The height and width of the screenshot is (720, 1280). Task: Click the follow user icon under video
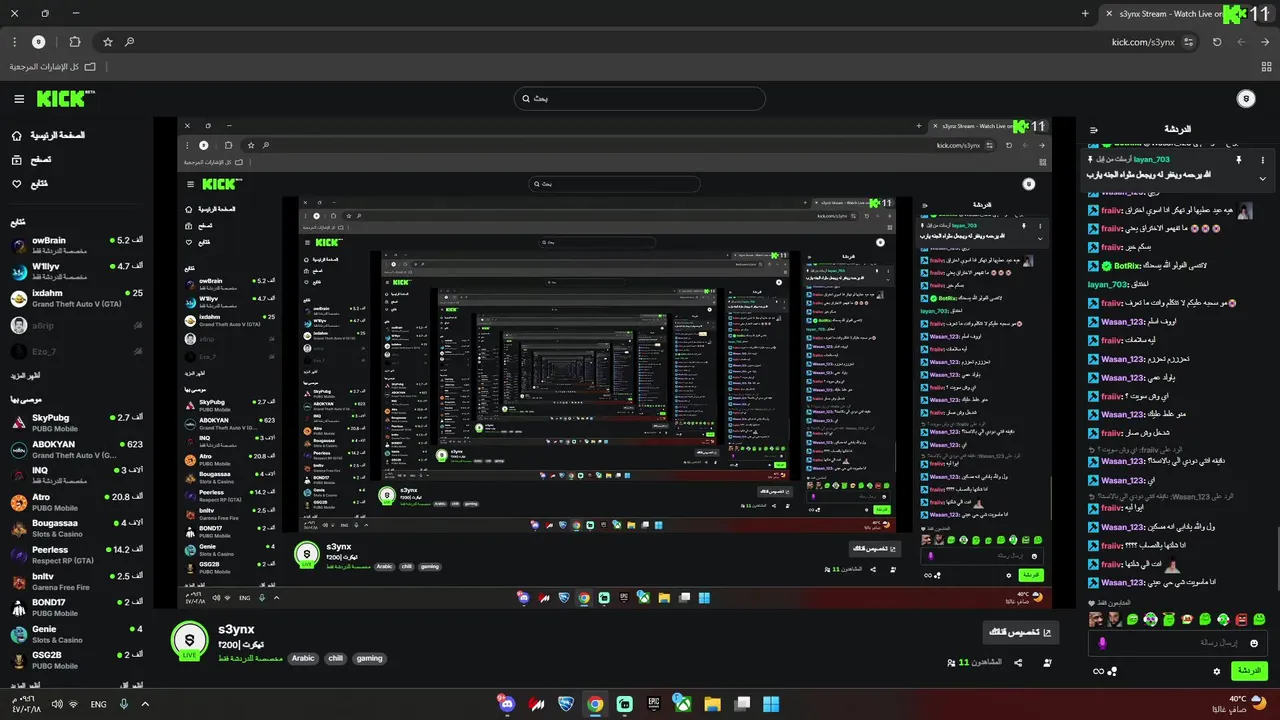tap(1047, 663)
